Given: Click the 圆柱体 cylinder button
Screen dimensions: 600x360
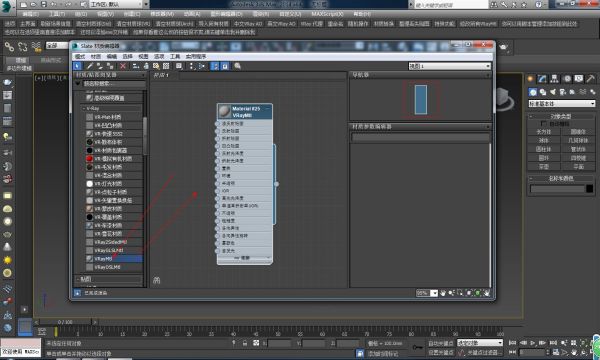Looking at the screenshot, I should click(x=544, y=149).
